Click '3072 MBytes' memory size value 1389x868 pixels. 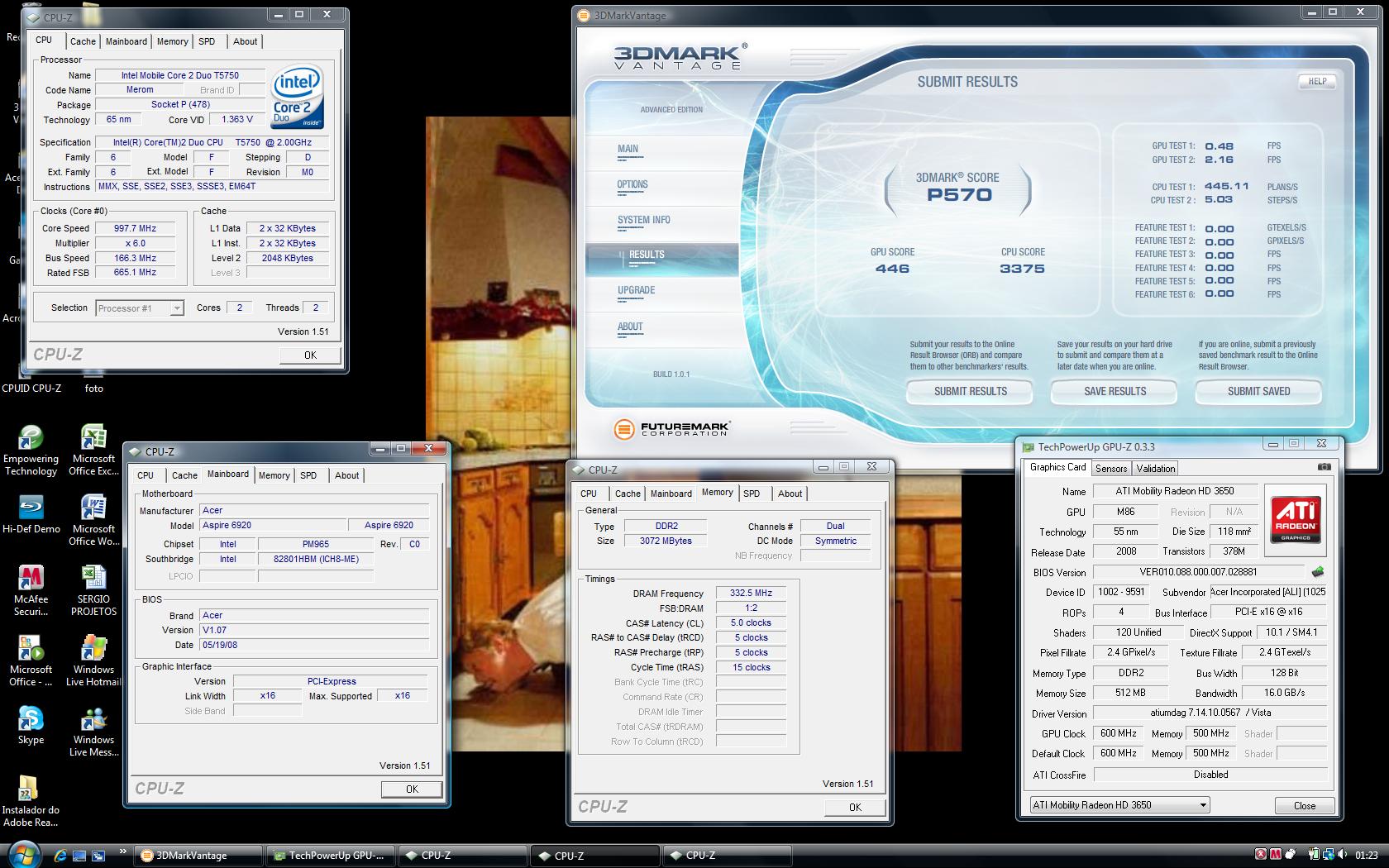click(x=666, y=541)
